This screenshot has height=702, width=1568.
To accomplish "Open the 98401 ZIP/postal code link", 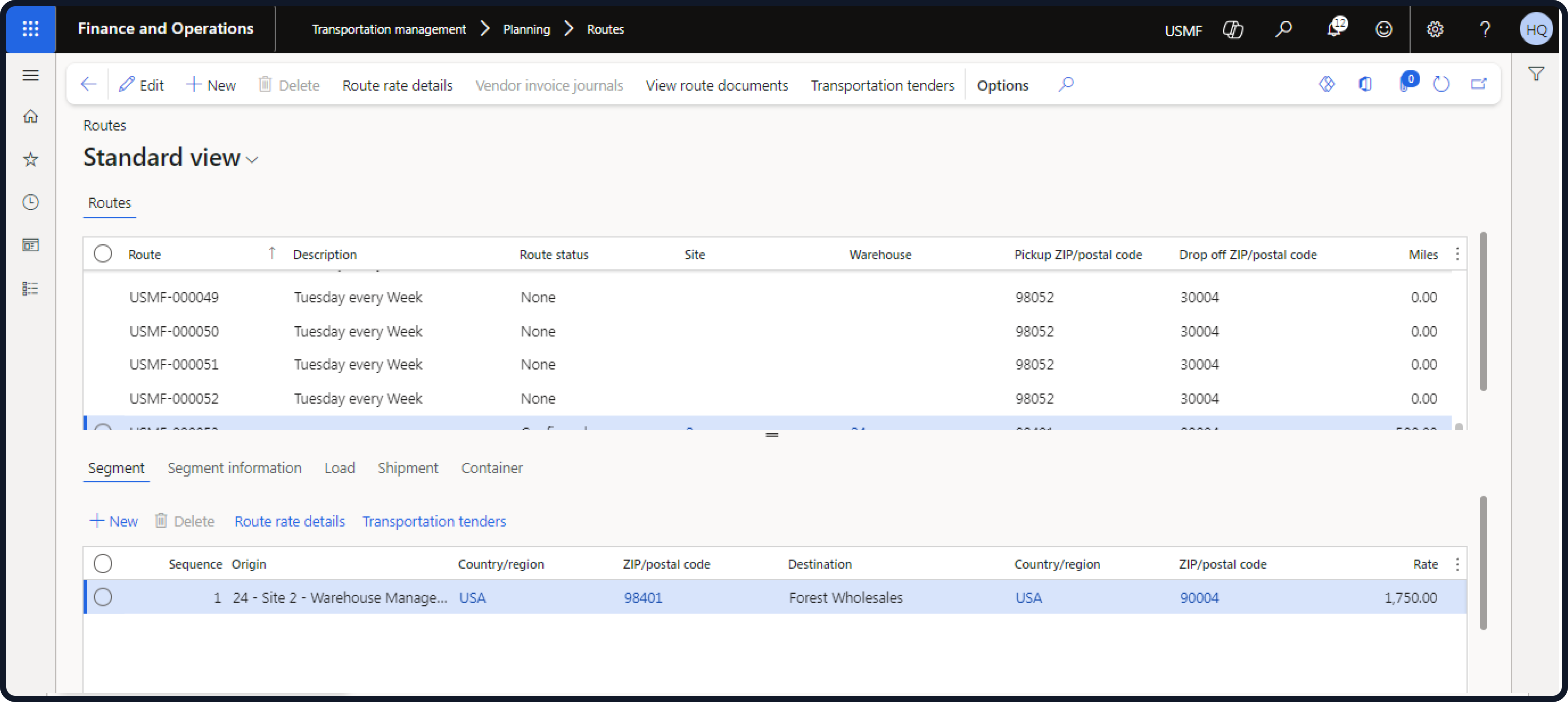I will coord(643,597).
